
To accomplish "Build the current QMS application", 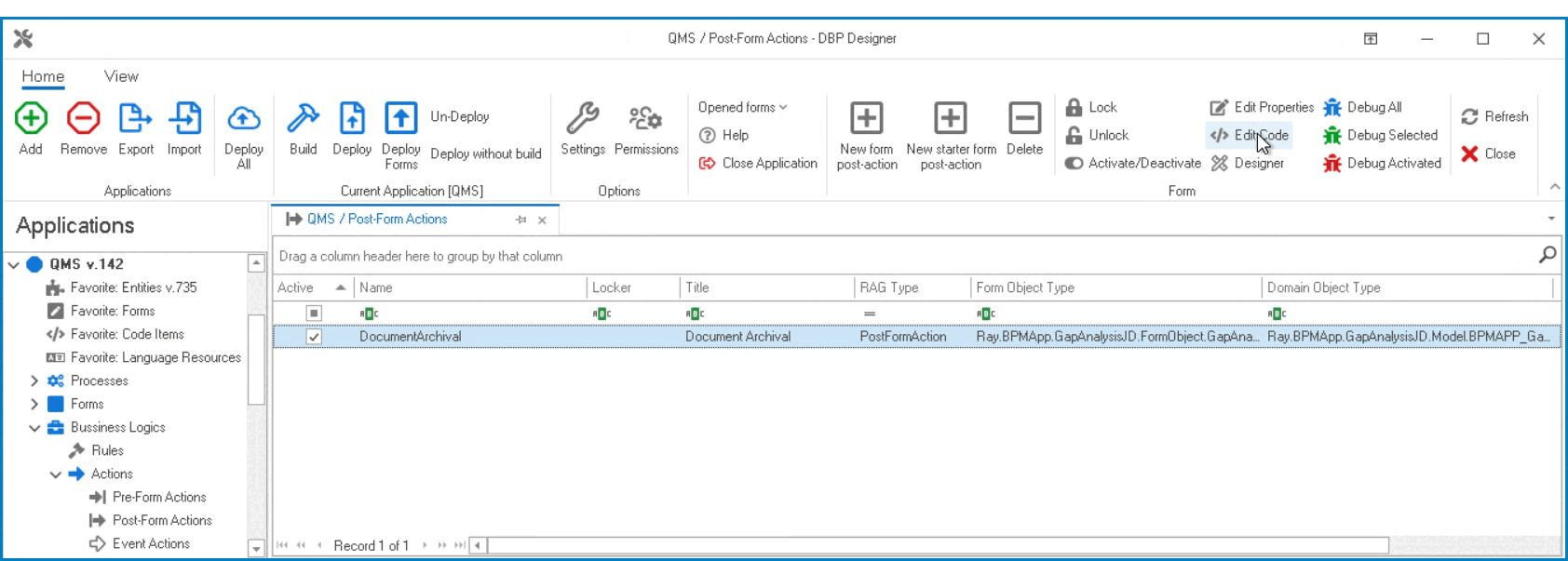I will [x=303, y=129].
